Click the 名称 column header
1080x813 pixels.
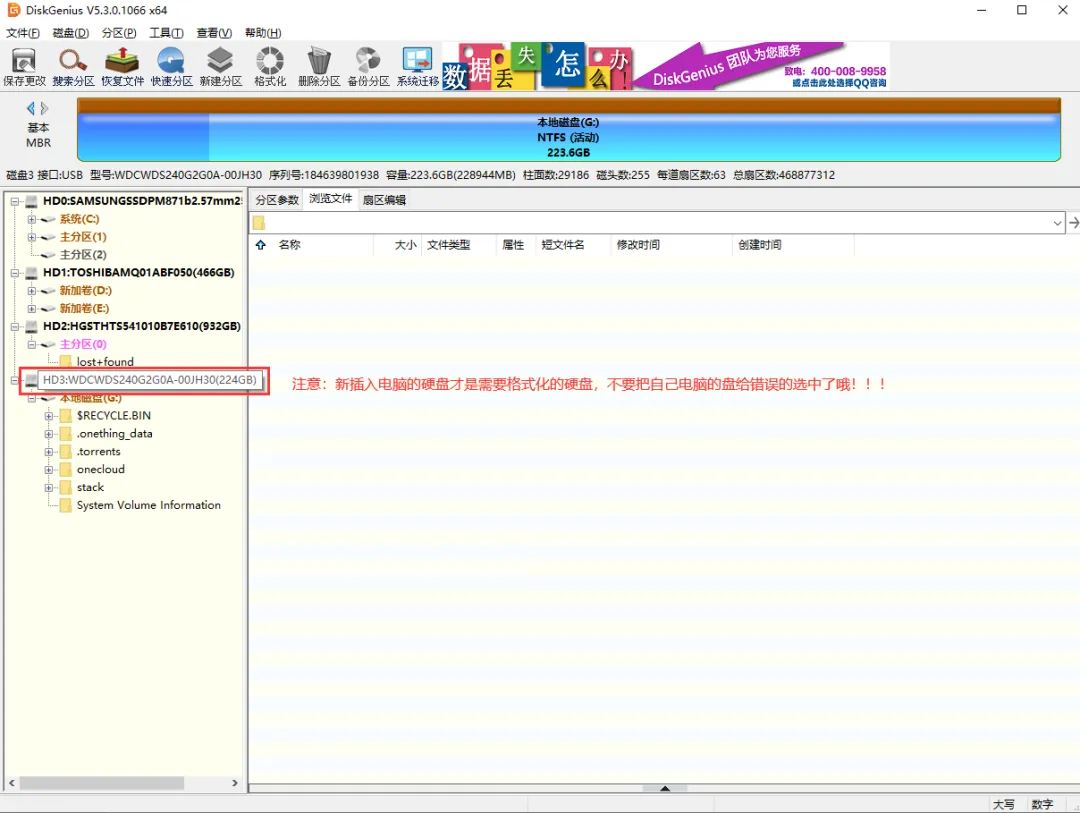tap(289, 245)
